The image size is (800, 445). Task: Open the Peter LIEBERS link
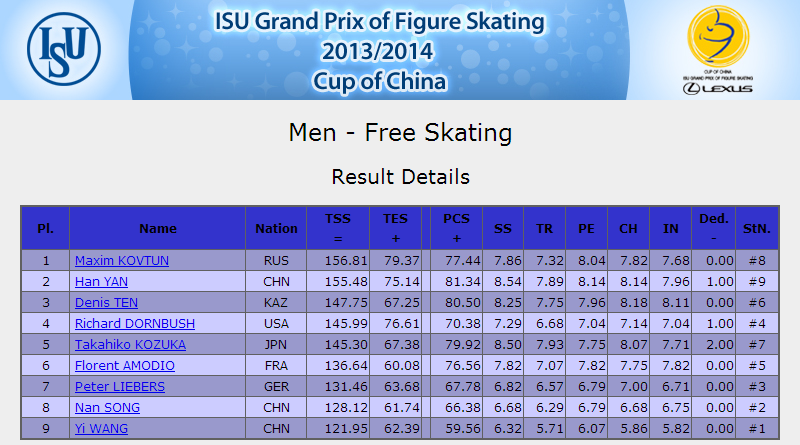click(x=119, y=387)
